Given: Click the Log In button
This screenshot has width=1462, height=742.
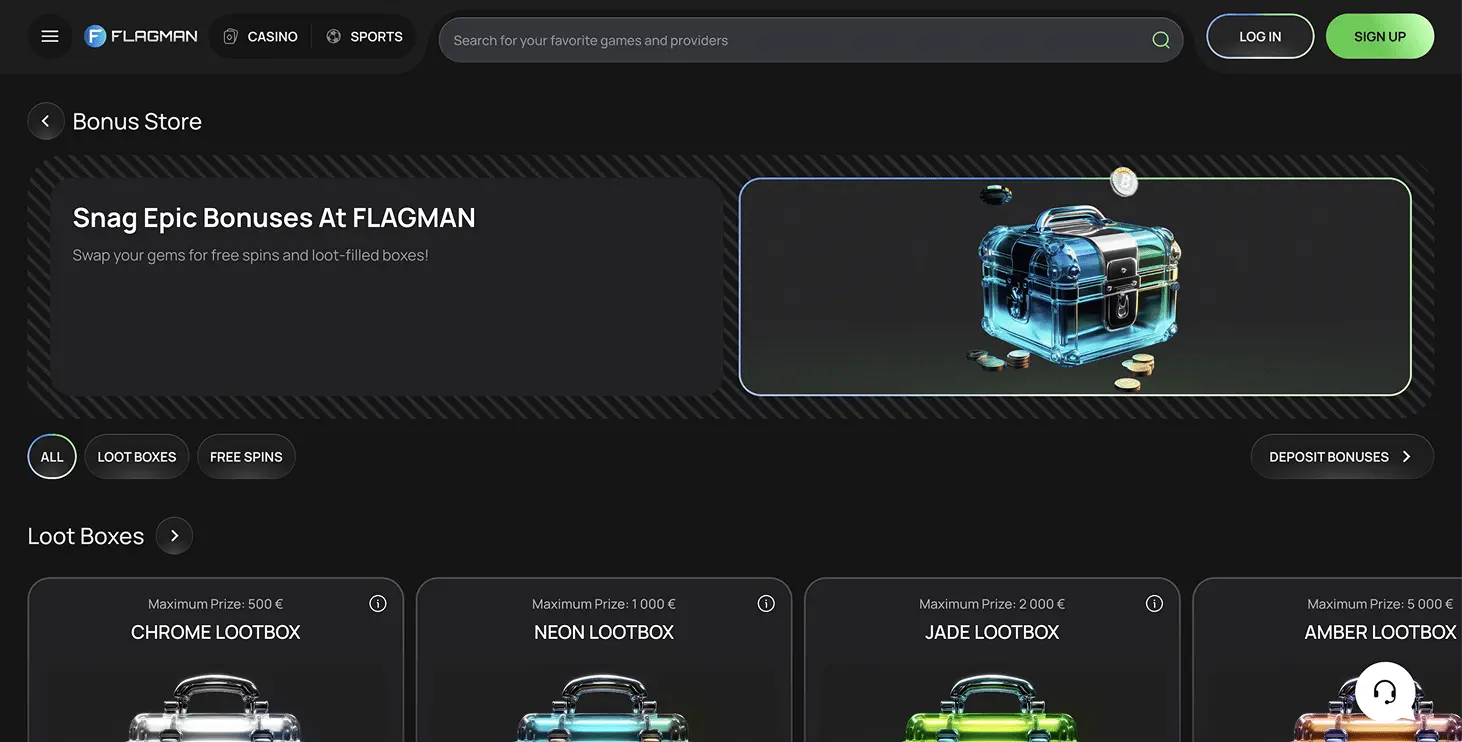Looking at the screenshot, I should click(1260, 37).
